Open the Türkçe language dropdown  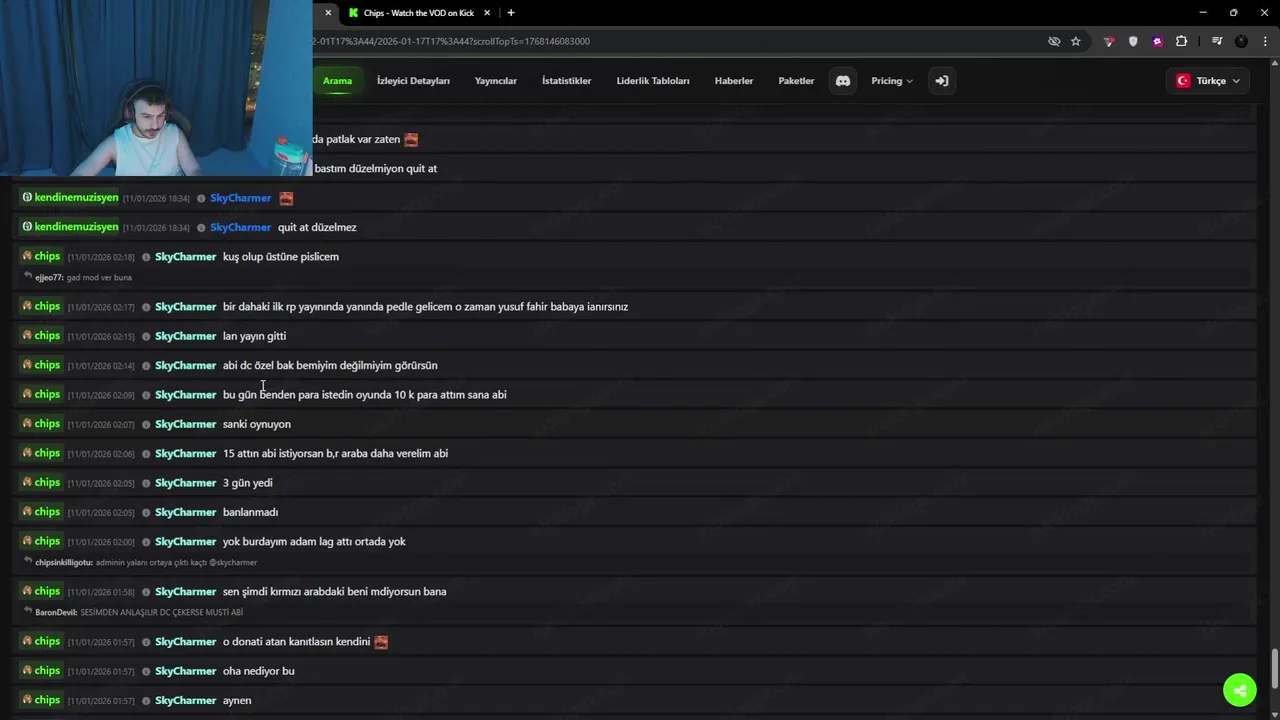click(1208, 81)
